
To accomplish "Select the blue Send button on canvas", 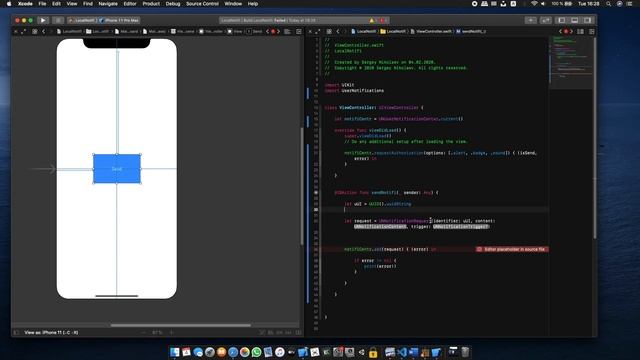I will point(117,169).
